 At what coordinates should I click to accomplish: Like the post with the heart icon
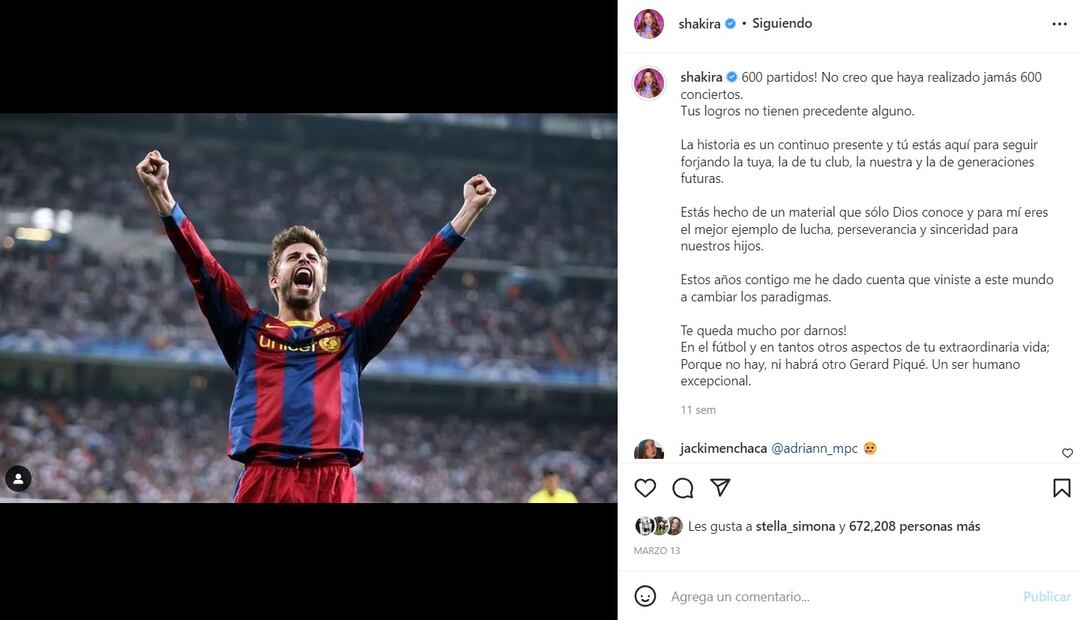[x=646, y=488]
